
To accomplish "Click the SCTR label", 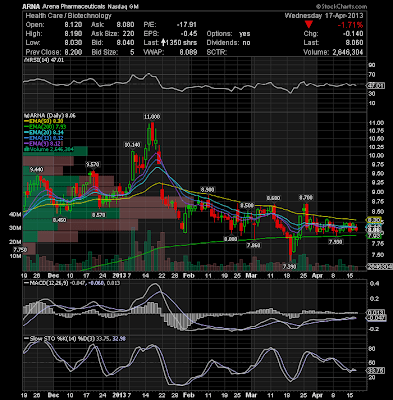I will tap(217, 52).
